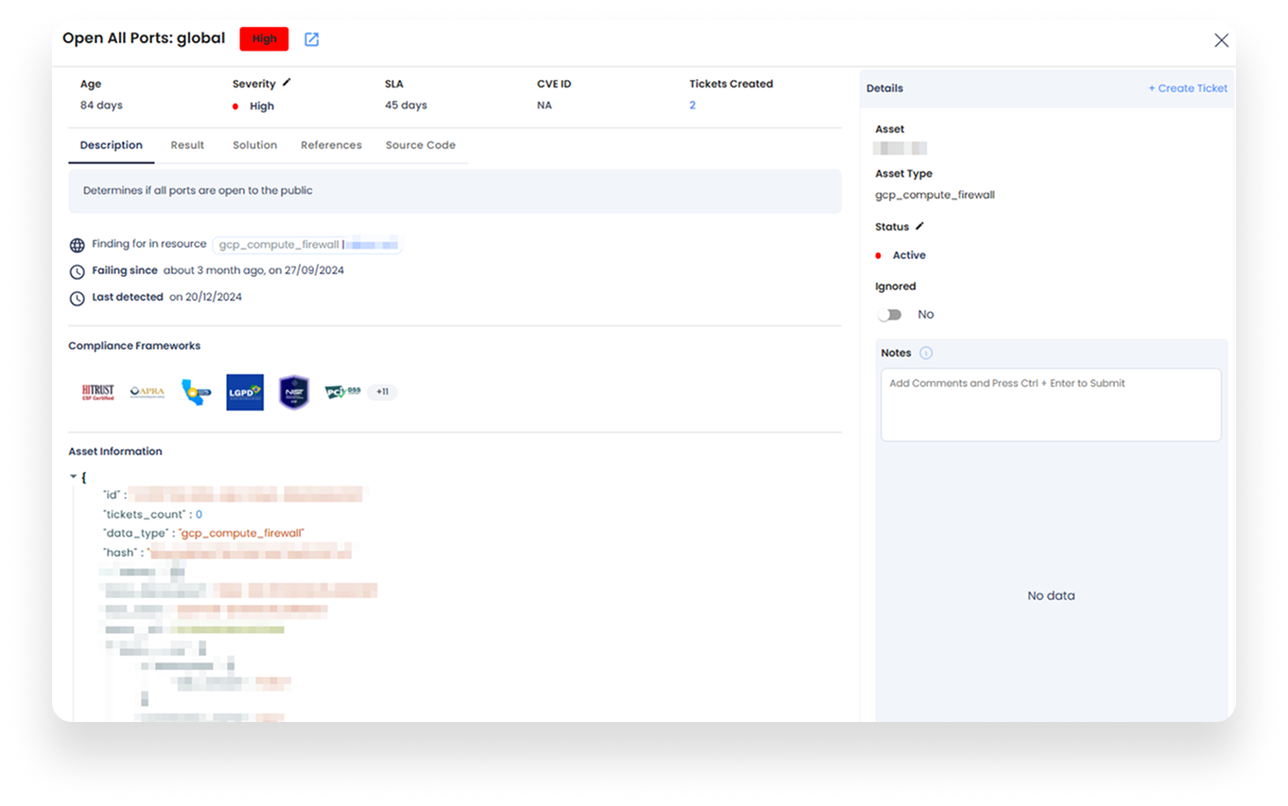
Task: Open the Tickets Created count 2
Action: point(692,105)
